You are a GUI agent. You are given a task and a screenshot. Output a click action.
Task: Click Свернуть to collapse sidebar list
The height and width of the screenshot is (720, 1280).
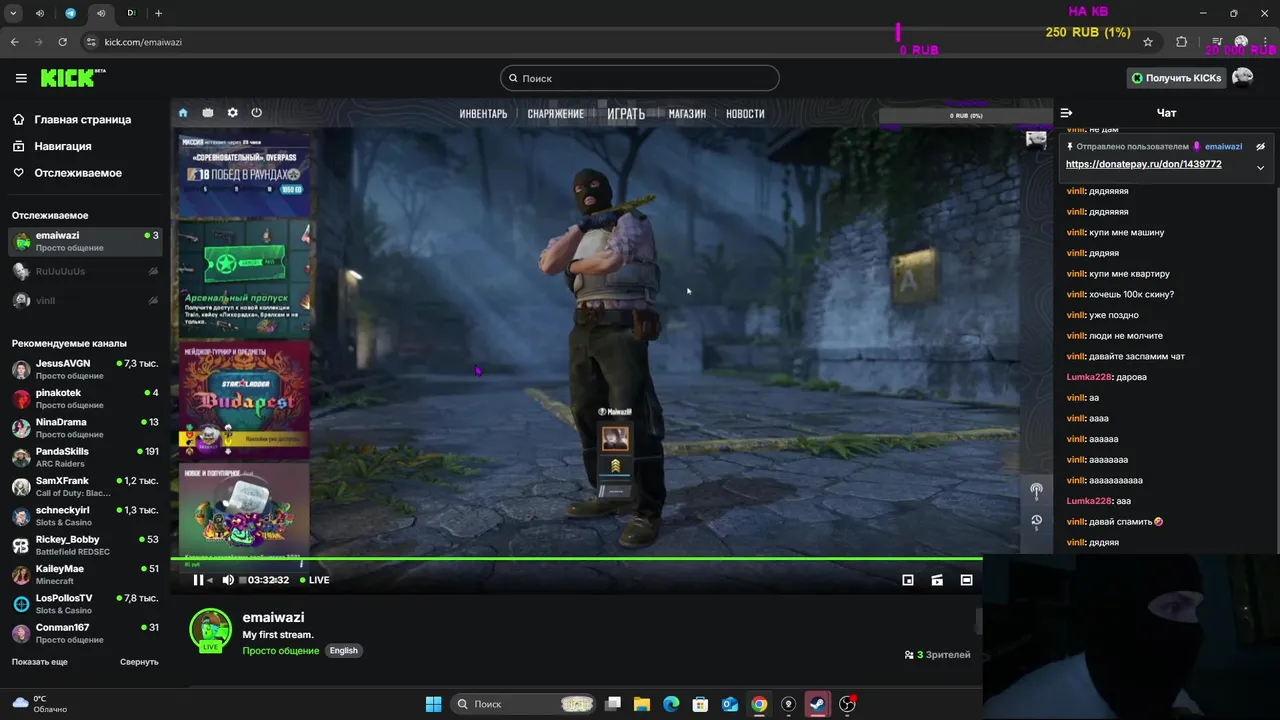point(139,662)
